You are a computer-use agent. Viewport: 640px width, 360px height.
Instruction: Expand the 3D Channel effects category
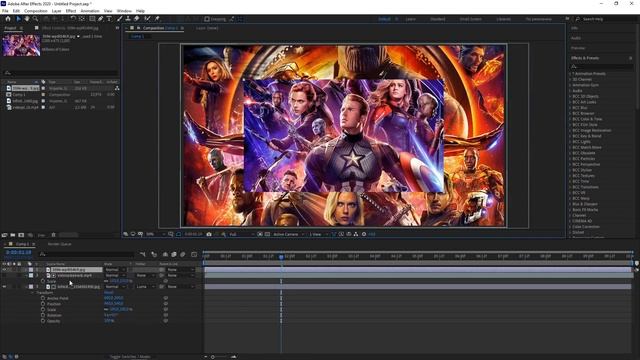571,80
